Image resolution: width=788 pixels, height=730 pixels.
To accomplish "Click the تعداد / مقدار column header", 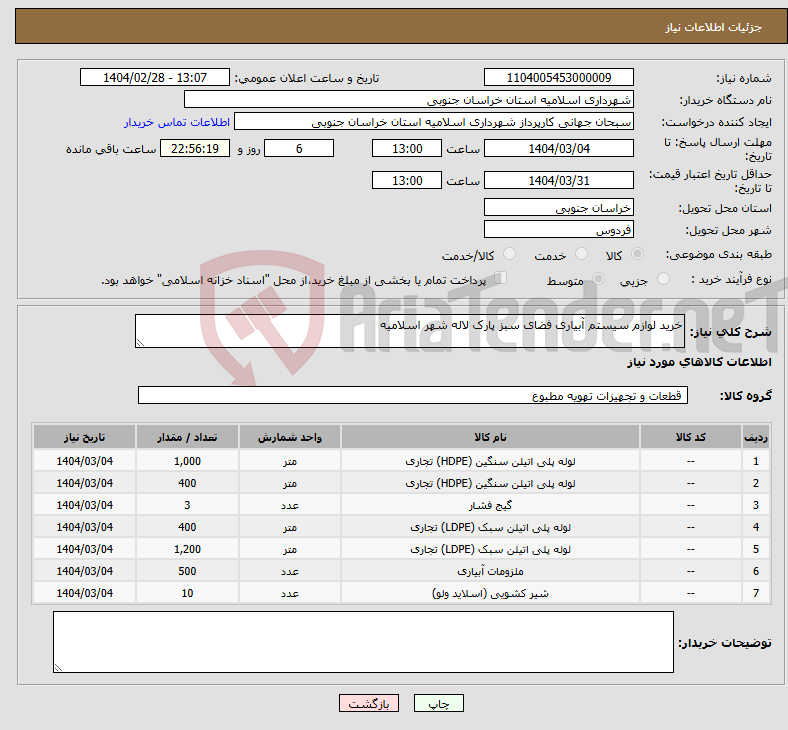I will click(187, 437).
